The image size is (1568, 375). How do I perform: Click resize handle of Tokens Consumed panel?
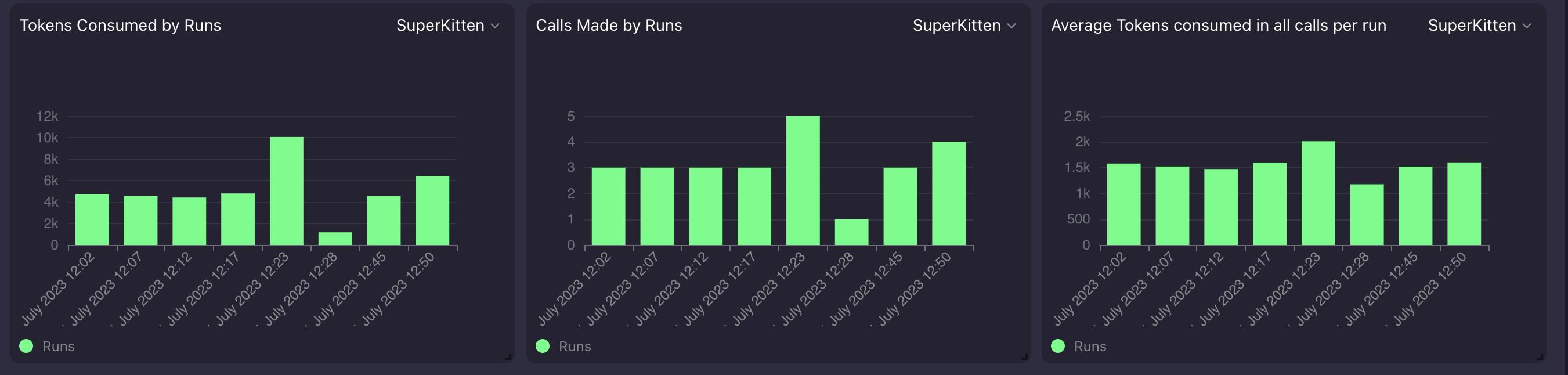(508, 357)
